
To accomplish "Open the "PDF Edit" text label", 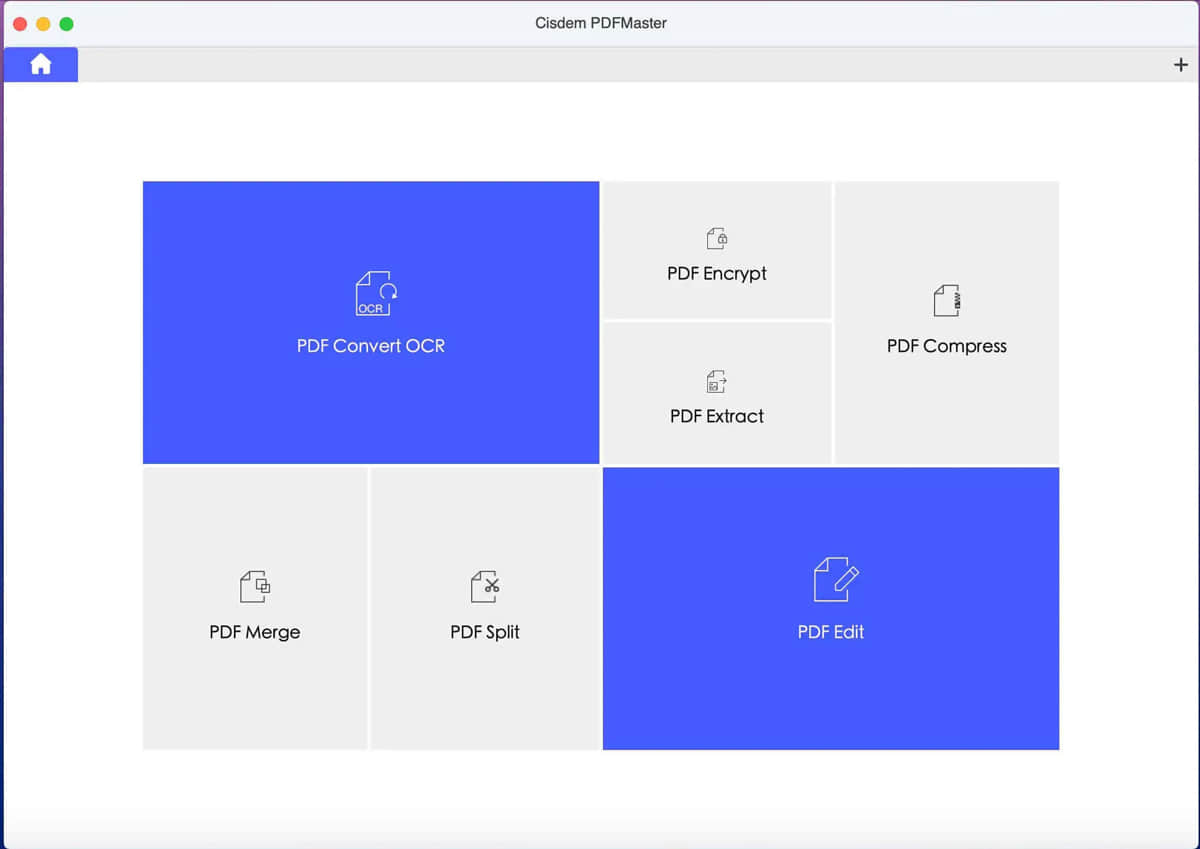I will pyautogui.click(x=831, y=632).
